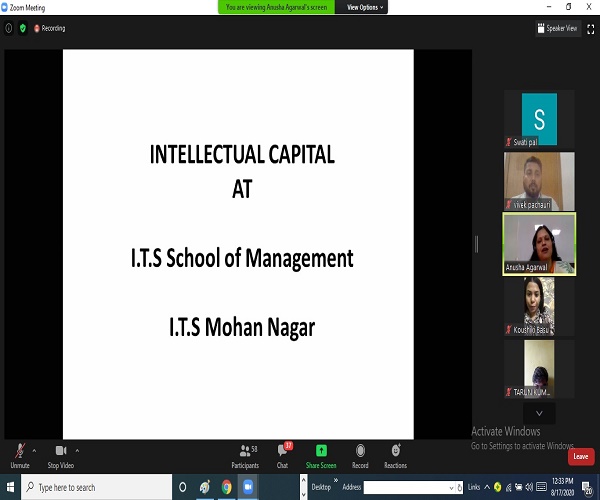Open Cortana circle icon
Viewport: 600px width, 500px height.
(183, 487)
